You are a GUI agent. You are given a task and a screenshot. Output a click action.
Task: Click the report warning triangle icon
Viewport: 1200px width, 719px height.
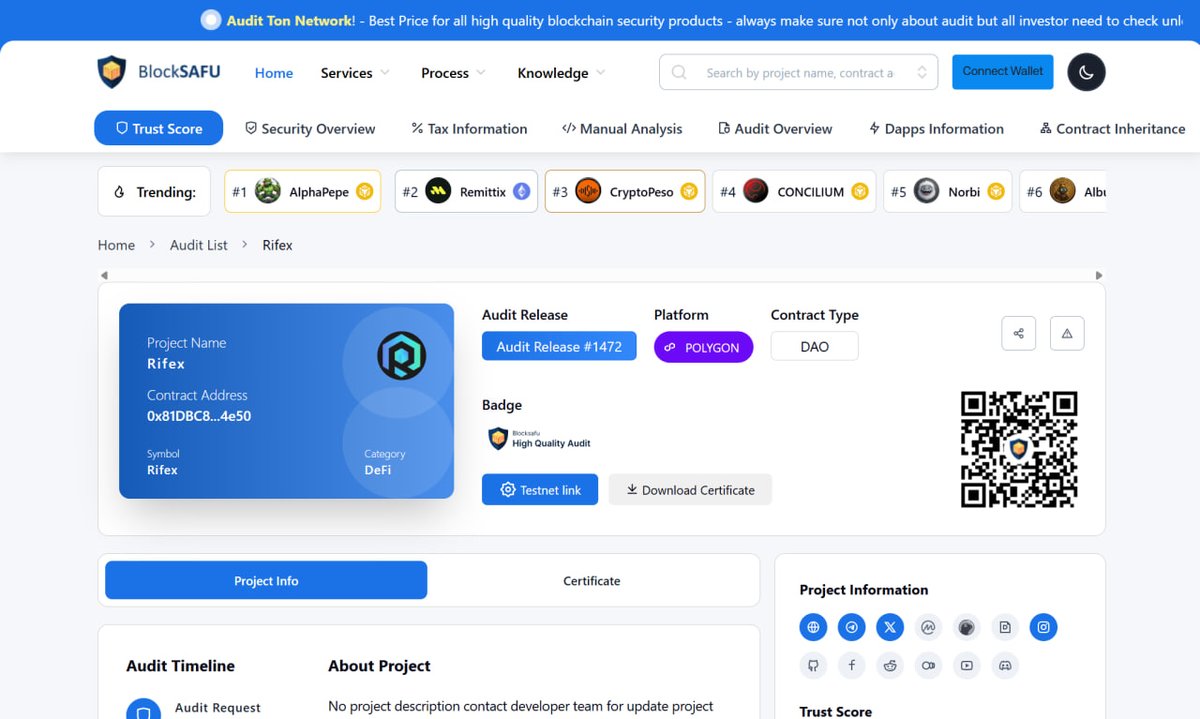(1066, 333)
